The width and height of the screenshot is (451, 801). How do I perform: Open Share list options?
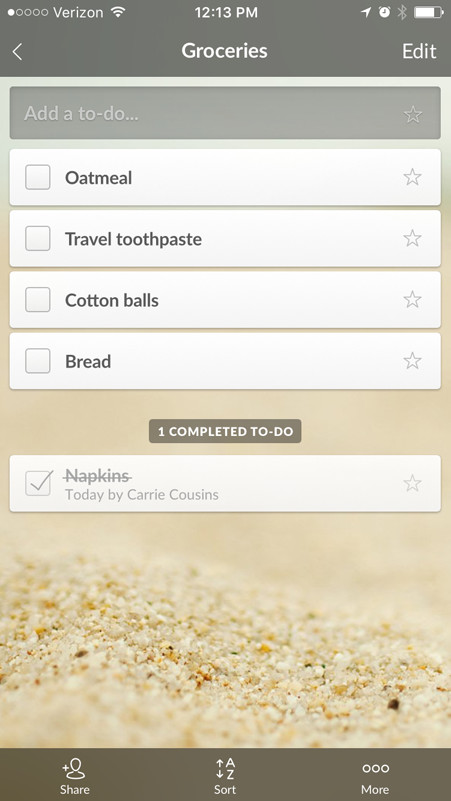(x=75, y=776)
